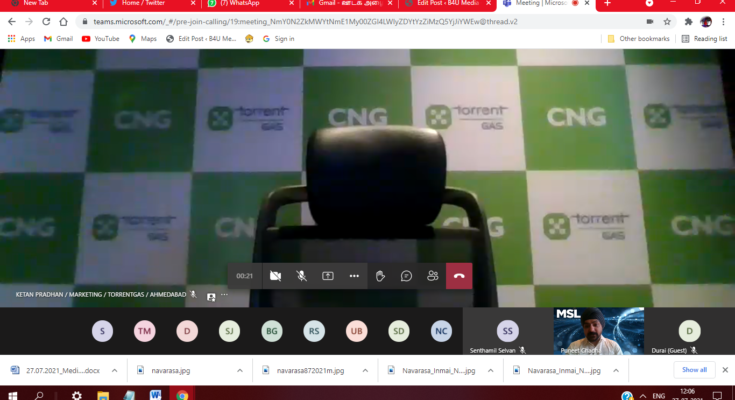Open the Chrome profile avatar

tap(706, 22)
